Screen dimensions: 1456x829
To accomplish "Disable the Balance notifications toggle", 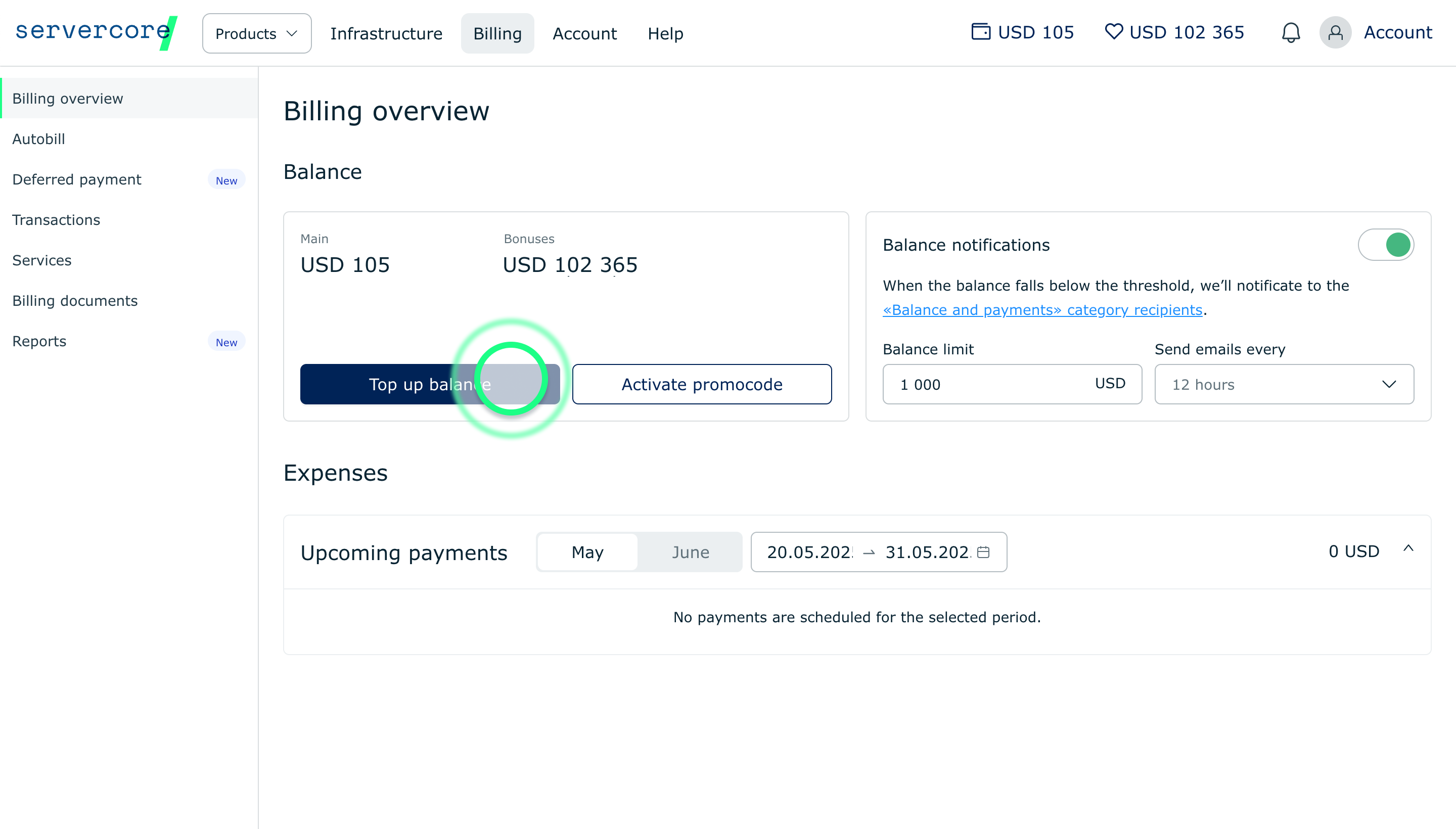I will coord(1385,245).
